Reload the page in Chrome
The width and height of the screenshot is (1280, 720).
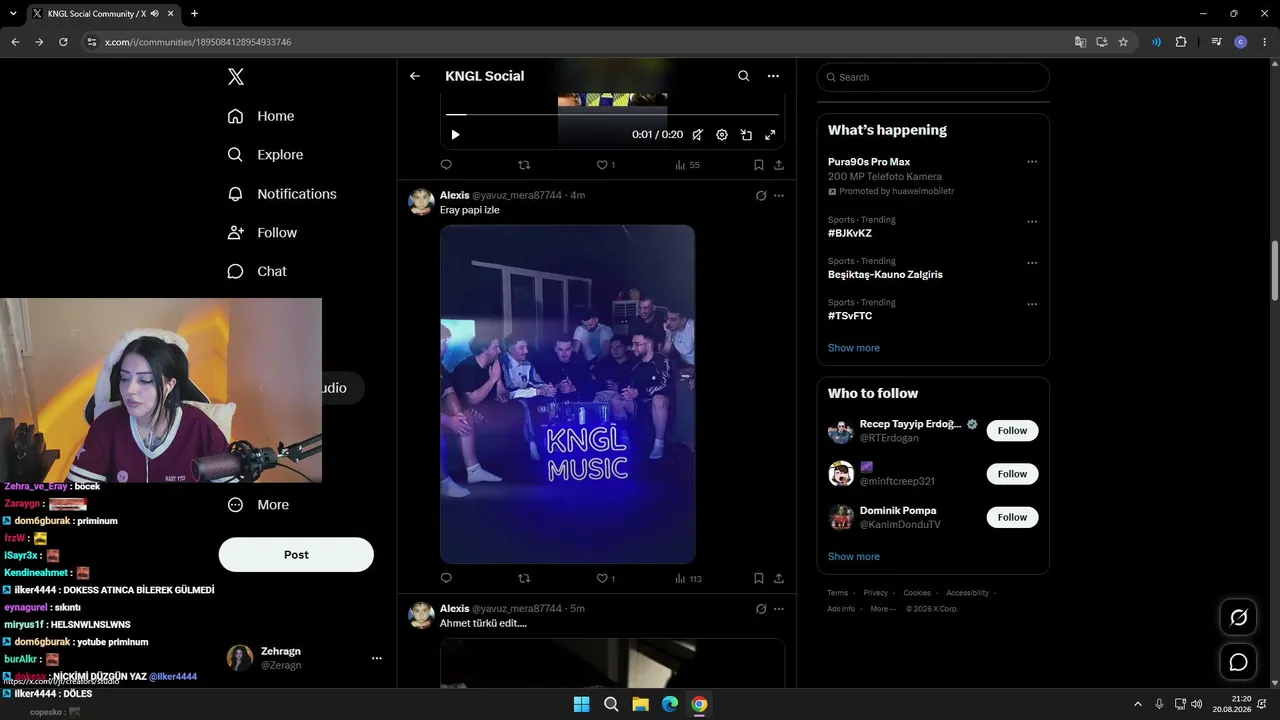[63, 42]
